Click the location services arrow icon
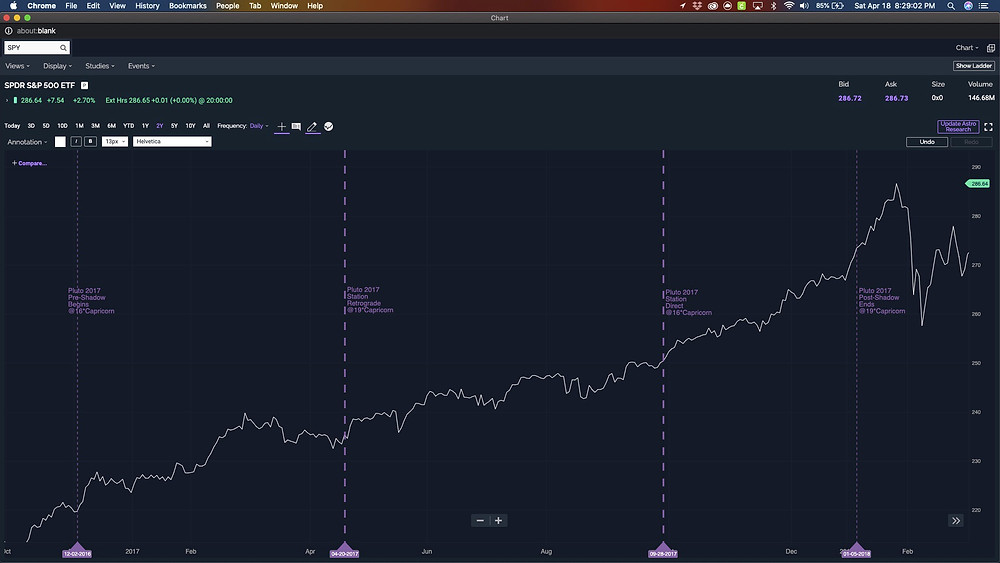Image resolution: width=1000 pixels, height=563 pixels. tap(682, 6)
